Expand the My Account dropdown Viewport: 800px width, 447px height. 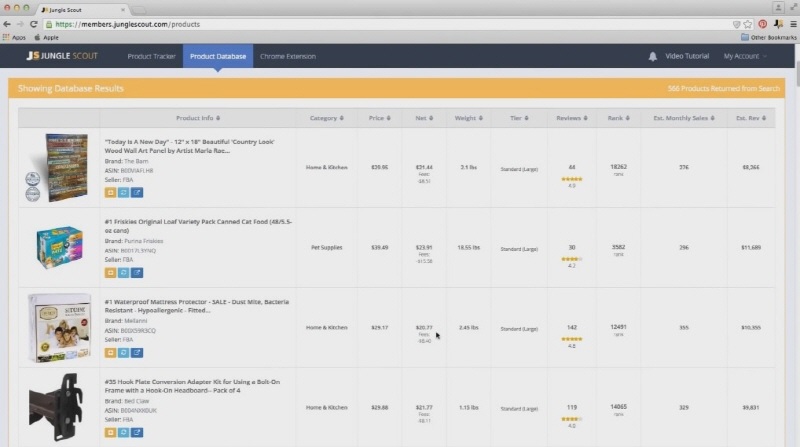745,56
